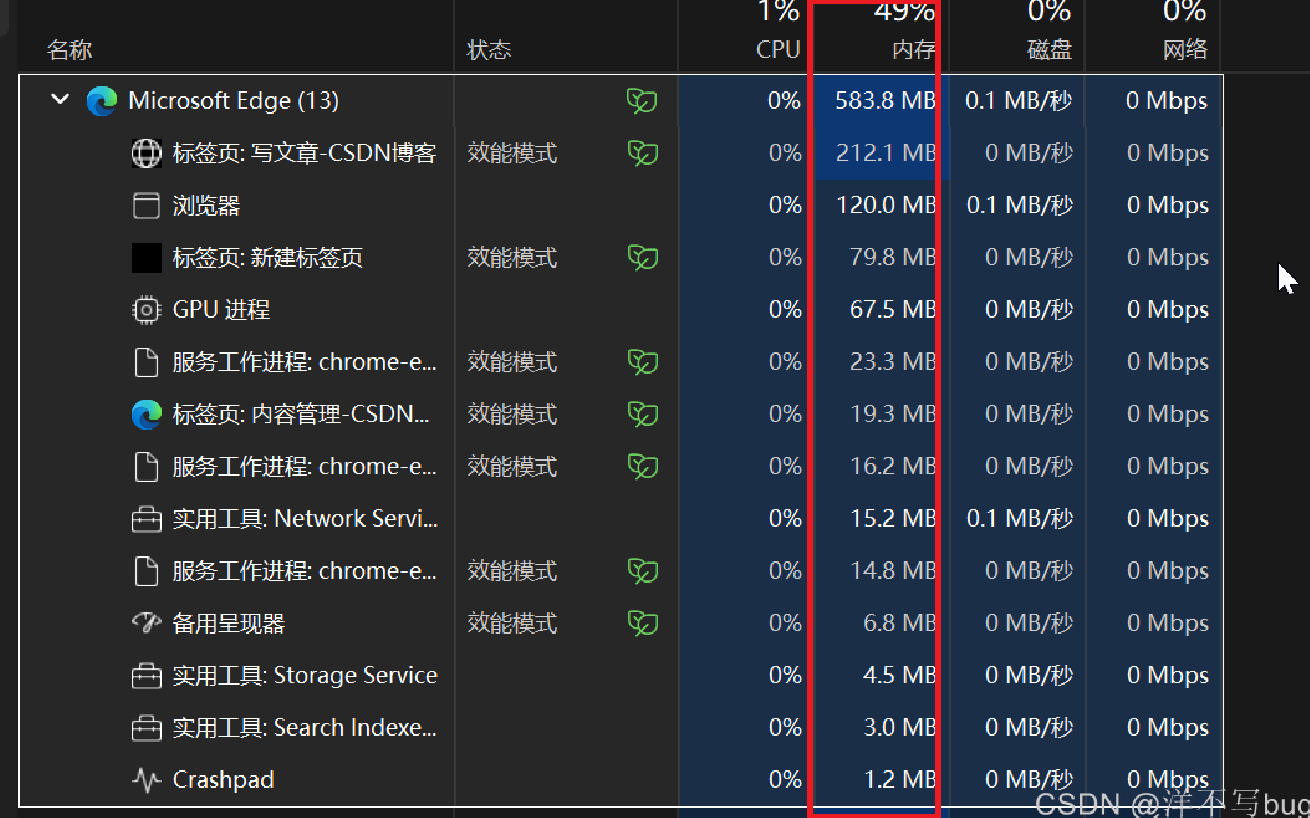This screenshot has height=818, width=1310.
Task: Click the 67.5 MB memory cell
Action: pos(892,310)
